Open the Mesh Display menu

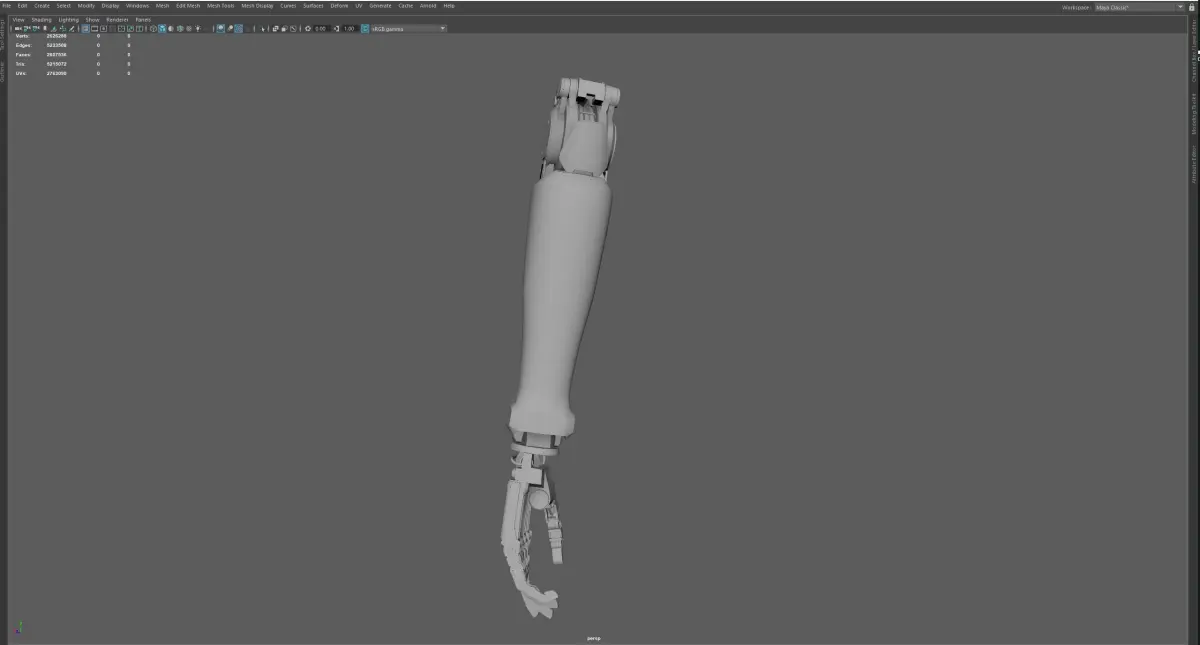point(257,6)
